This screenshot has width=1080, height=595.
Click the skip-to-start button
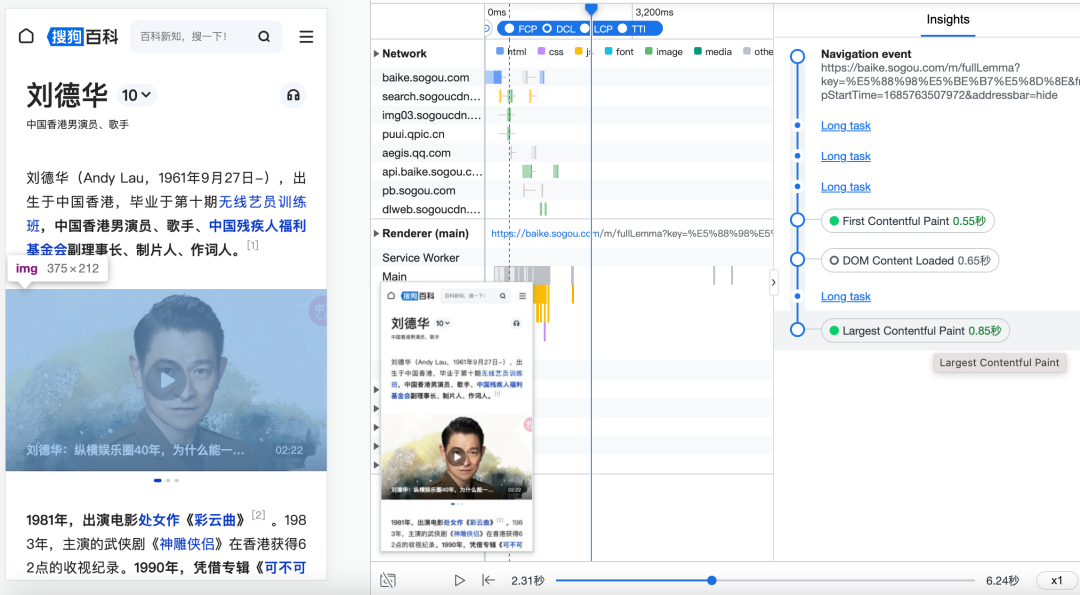click(x=488, y=581)
